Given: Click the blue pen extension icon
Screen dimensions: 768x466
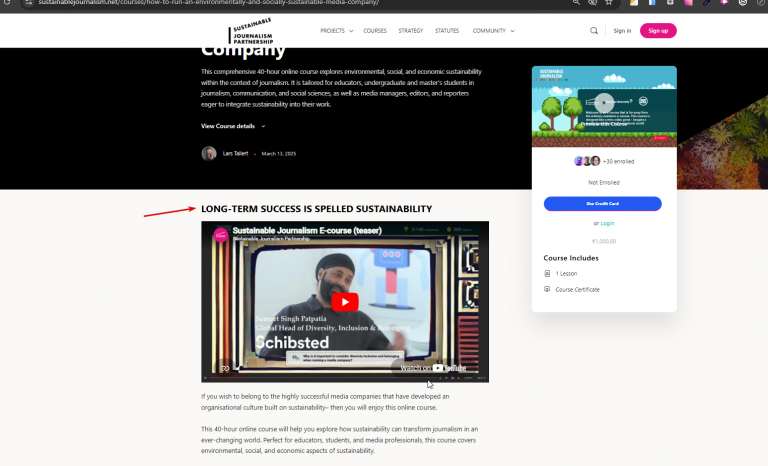Looking at the screenshot, I should [706, 2].
